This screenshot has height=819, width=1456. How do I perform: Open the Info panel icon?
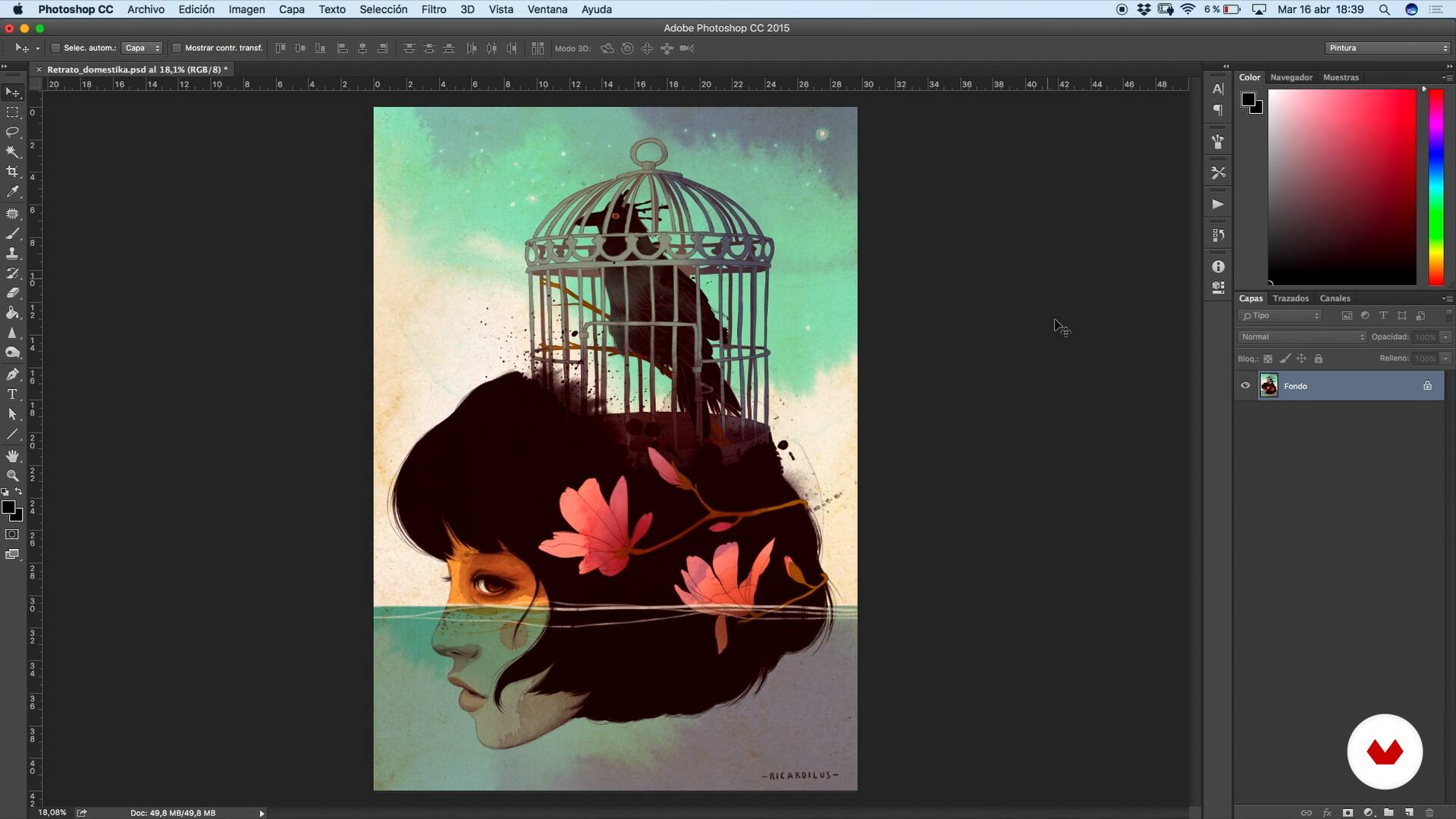coord(1218,267)
